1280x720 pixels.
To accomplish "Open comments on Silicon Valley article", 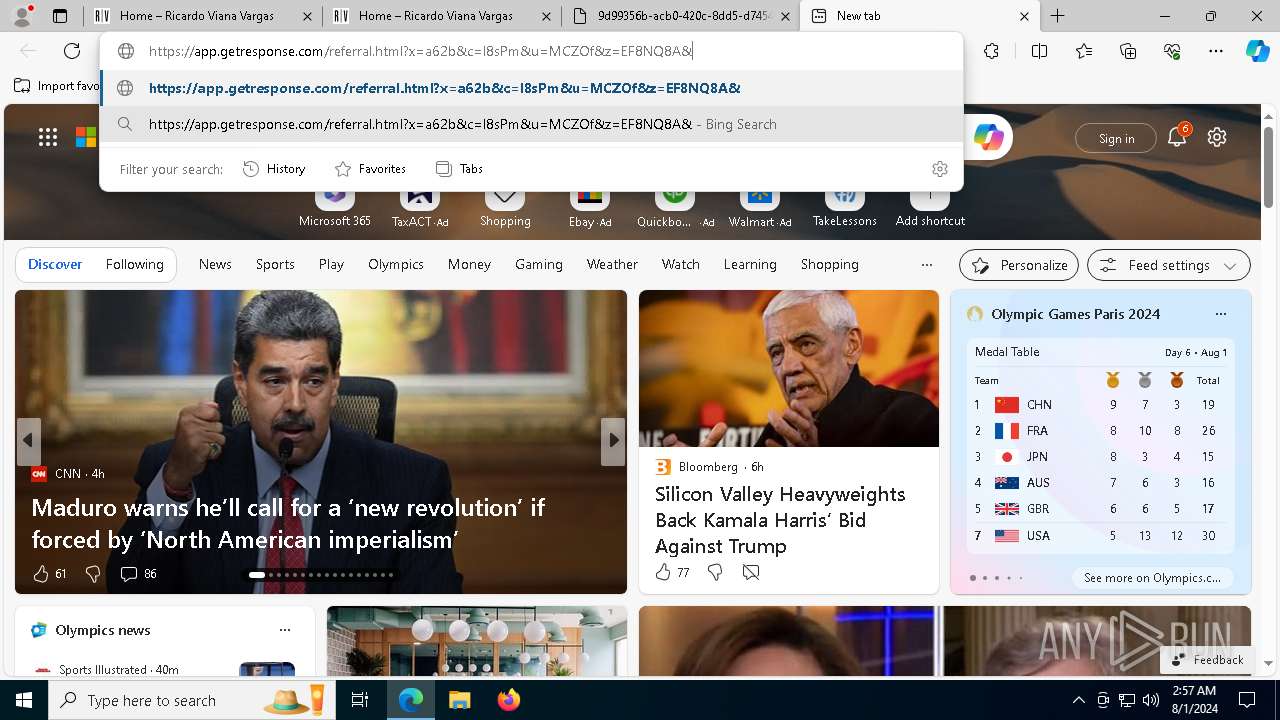I will coord(751,572).
